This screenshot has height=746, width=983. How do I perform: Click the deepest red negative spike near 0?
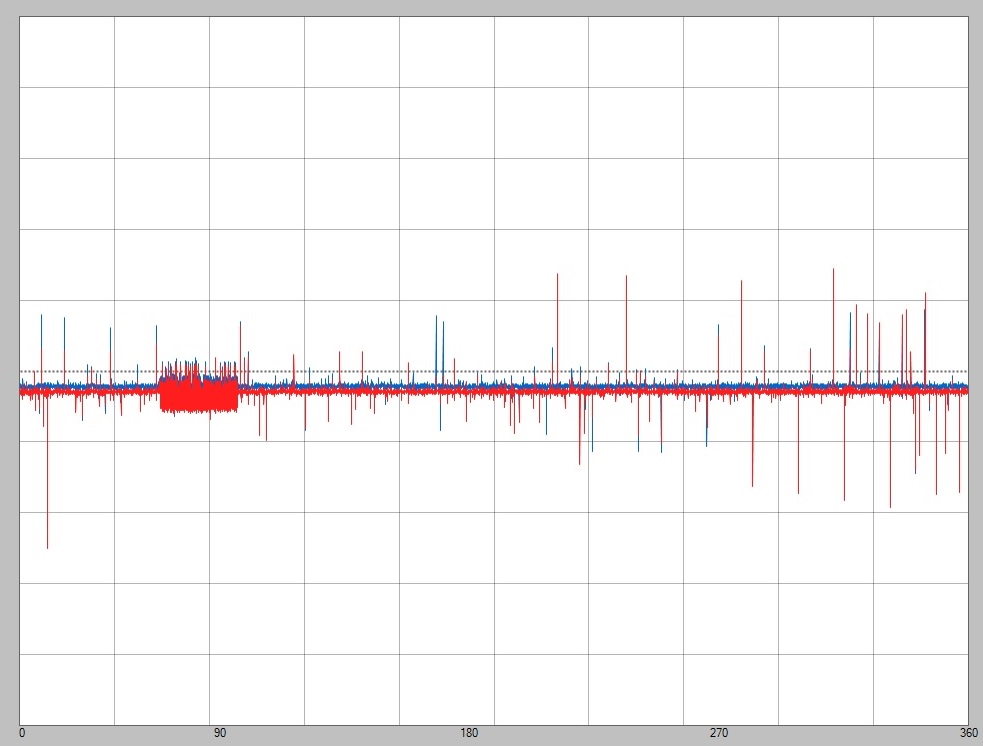pyautogui.click(x=47, y=470)
